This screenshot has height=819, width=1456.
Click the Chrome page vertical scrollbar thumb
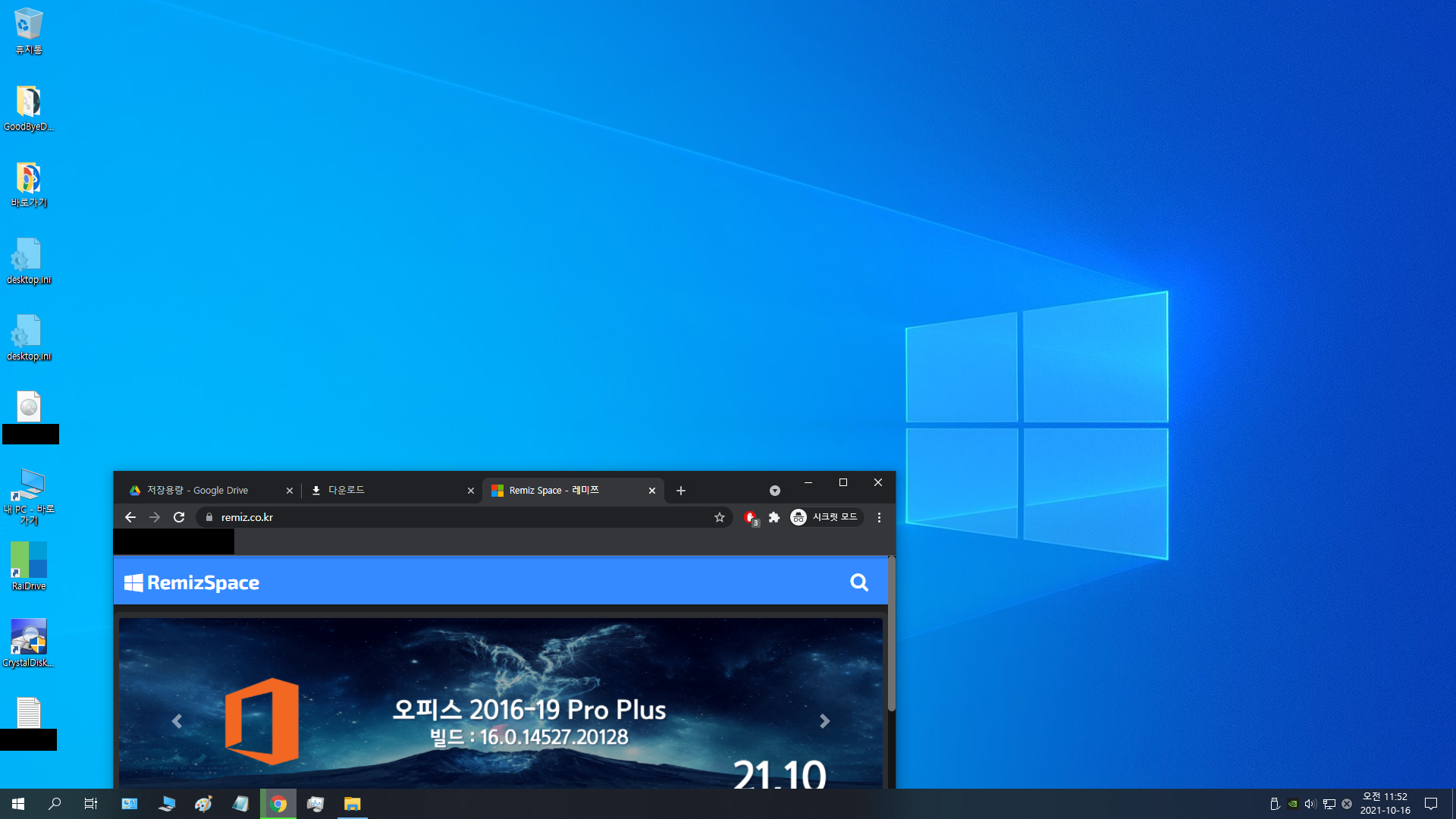891,635
